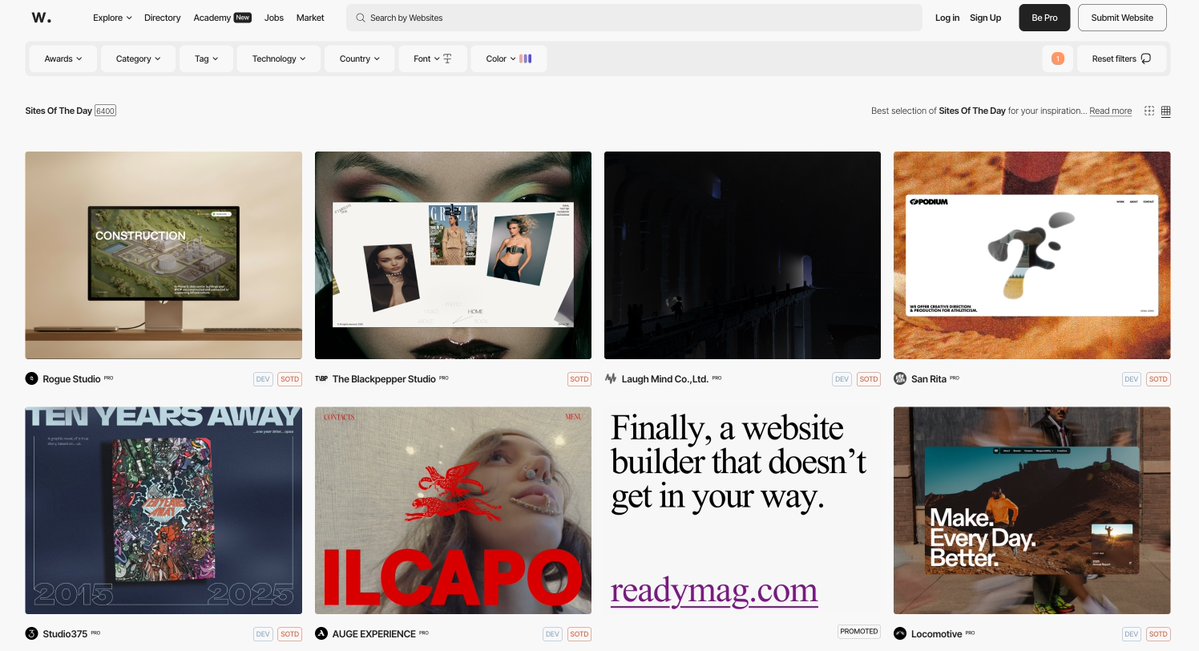1199x651 pixels.
Task: Click the SOTD badge for Rogue Studio
Action: pos(289,379)
